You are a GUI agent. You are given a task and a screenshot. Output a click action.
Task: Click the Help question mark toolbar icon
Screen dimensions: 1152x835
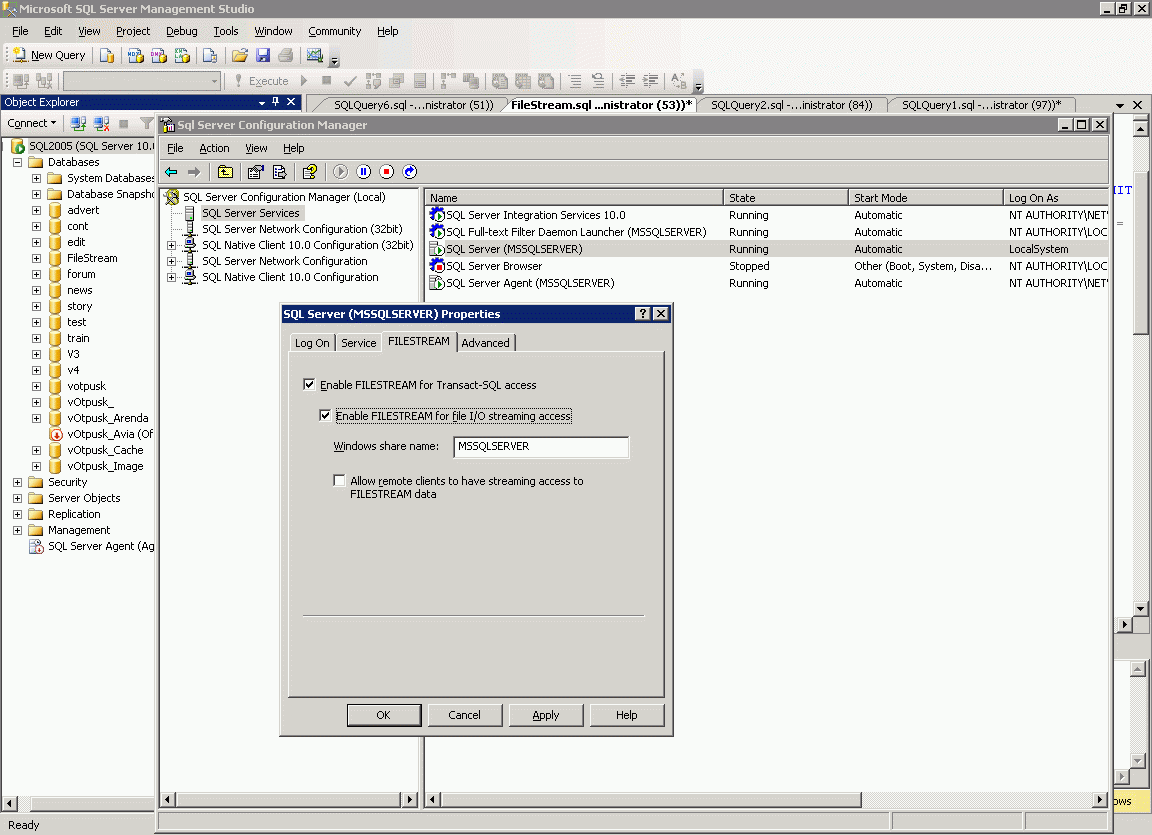click(310, 172)
